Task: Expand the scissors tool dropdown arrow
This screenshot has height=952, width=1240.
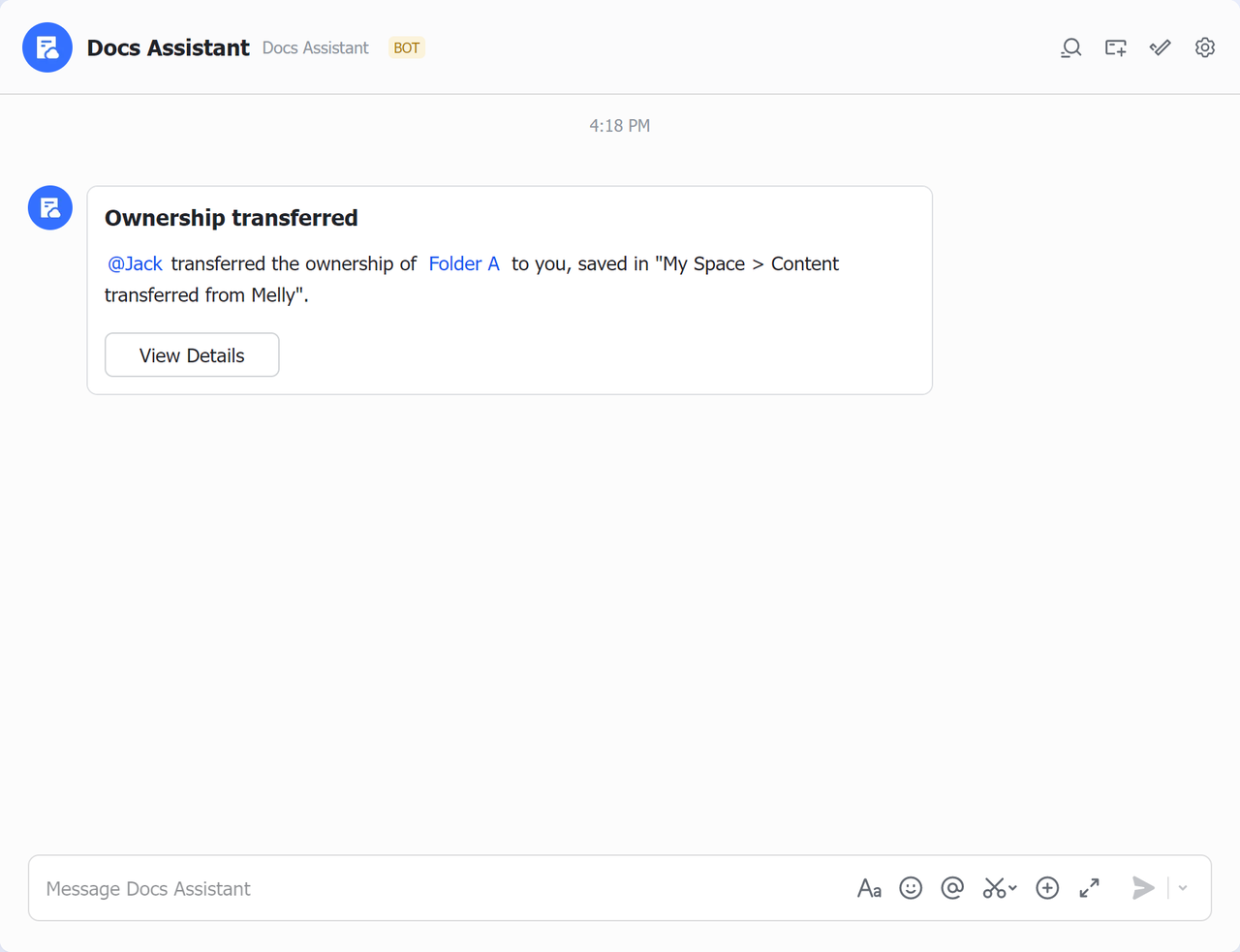Action: click(x=1013, y=888)
